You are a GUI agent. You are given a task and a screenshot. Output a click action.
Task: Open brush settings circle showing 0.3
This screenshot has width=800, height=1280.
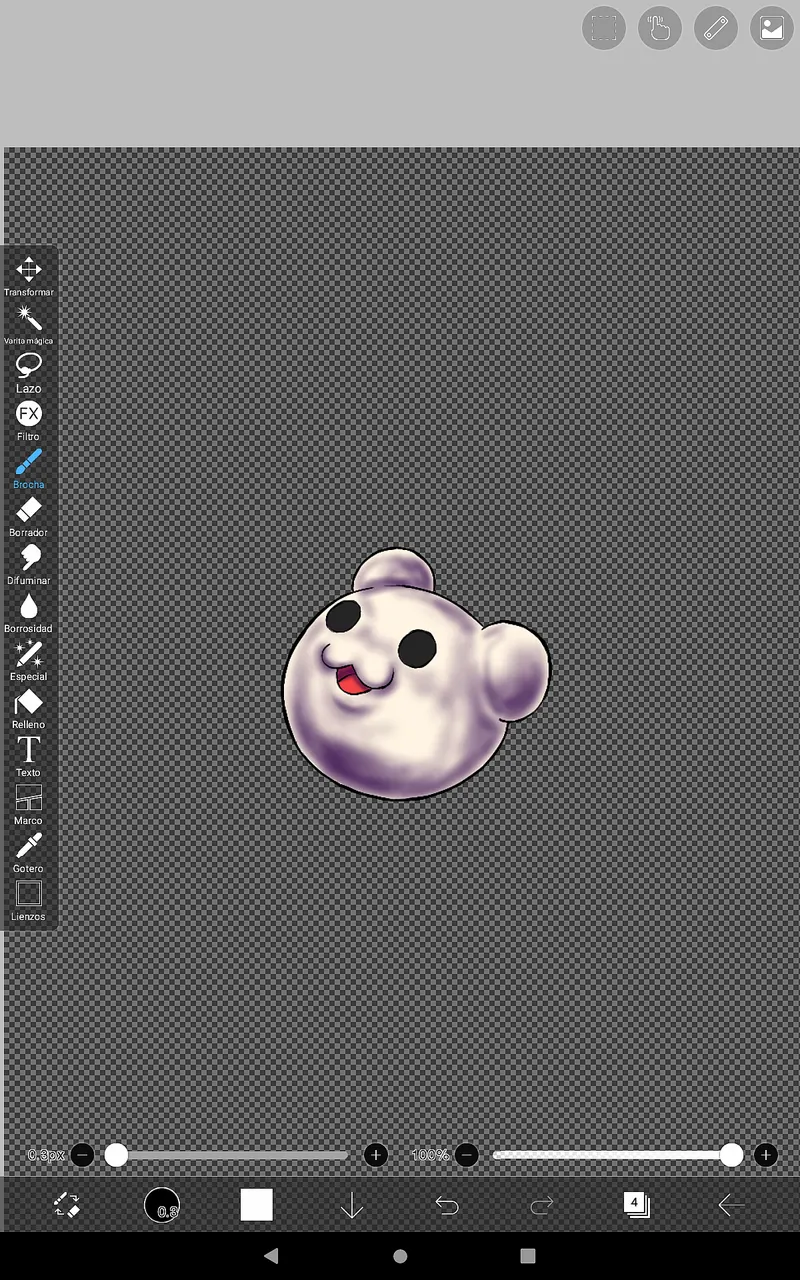coord(162,1205)
